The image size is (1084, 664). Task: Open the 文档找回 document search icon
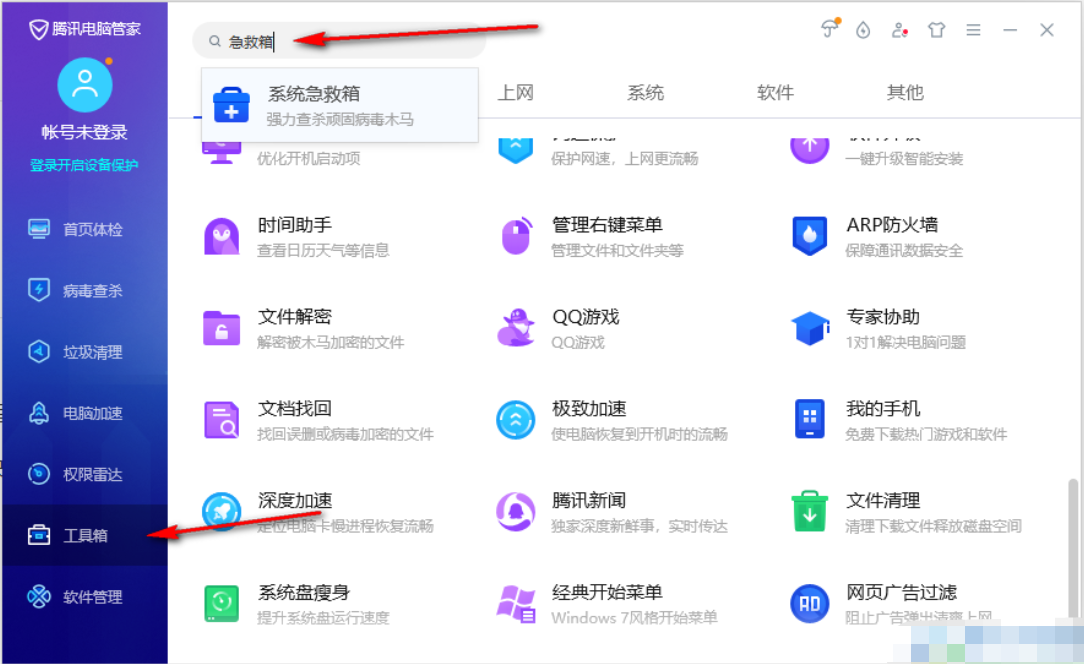point(221,420)
